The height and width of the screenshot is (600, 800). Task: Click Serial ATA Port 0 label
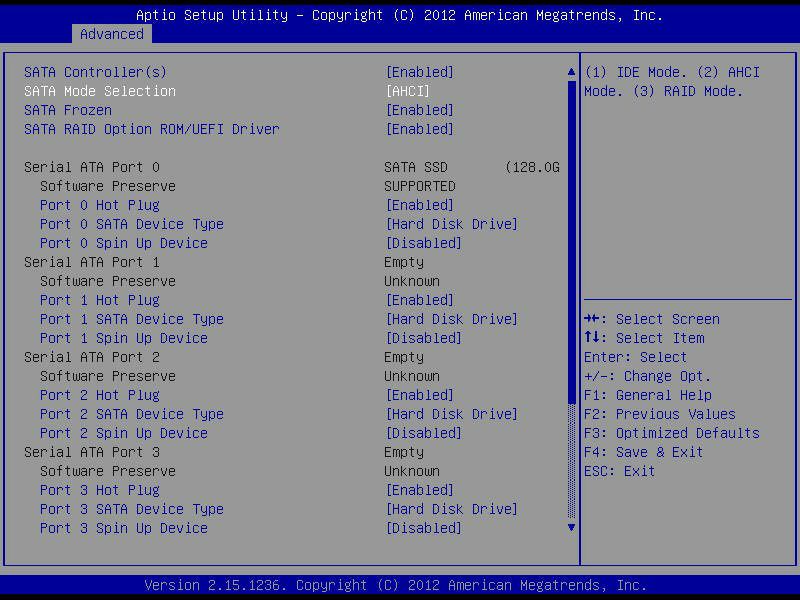pos(92,167)
